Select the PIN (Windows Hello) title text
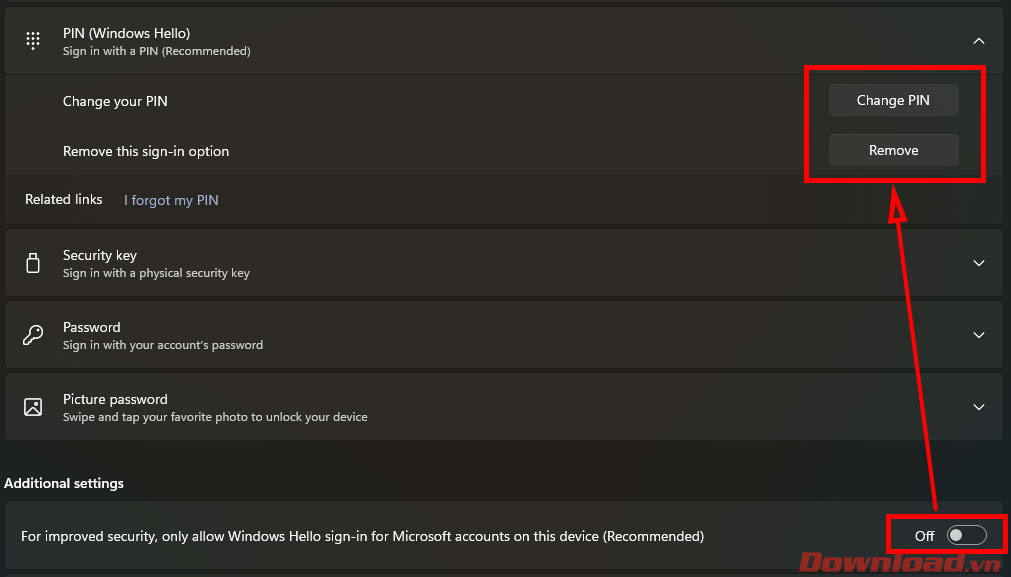 126,34
